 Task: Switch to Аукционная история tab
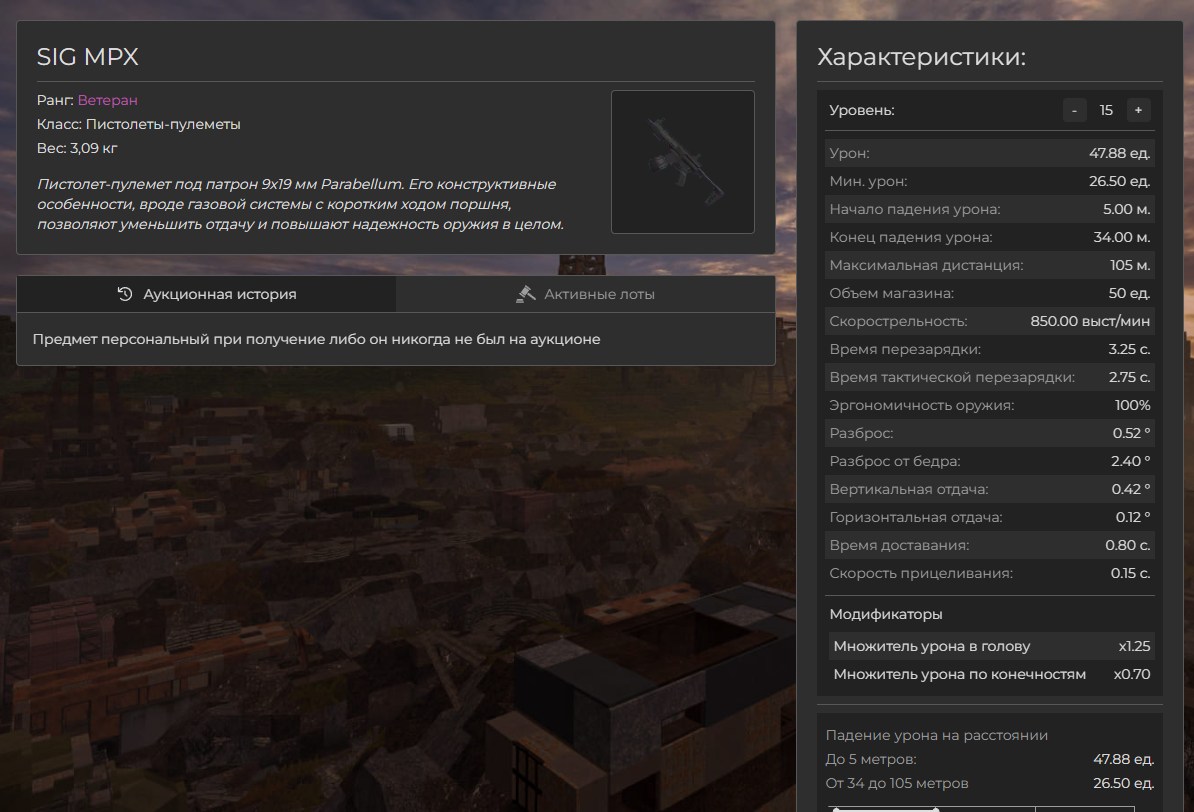pyautogui.click(x=206, y=294)
